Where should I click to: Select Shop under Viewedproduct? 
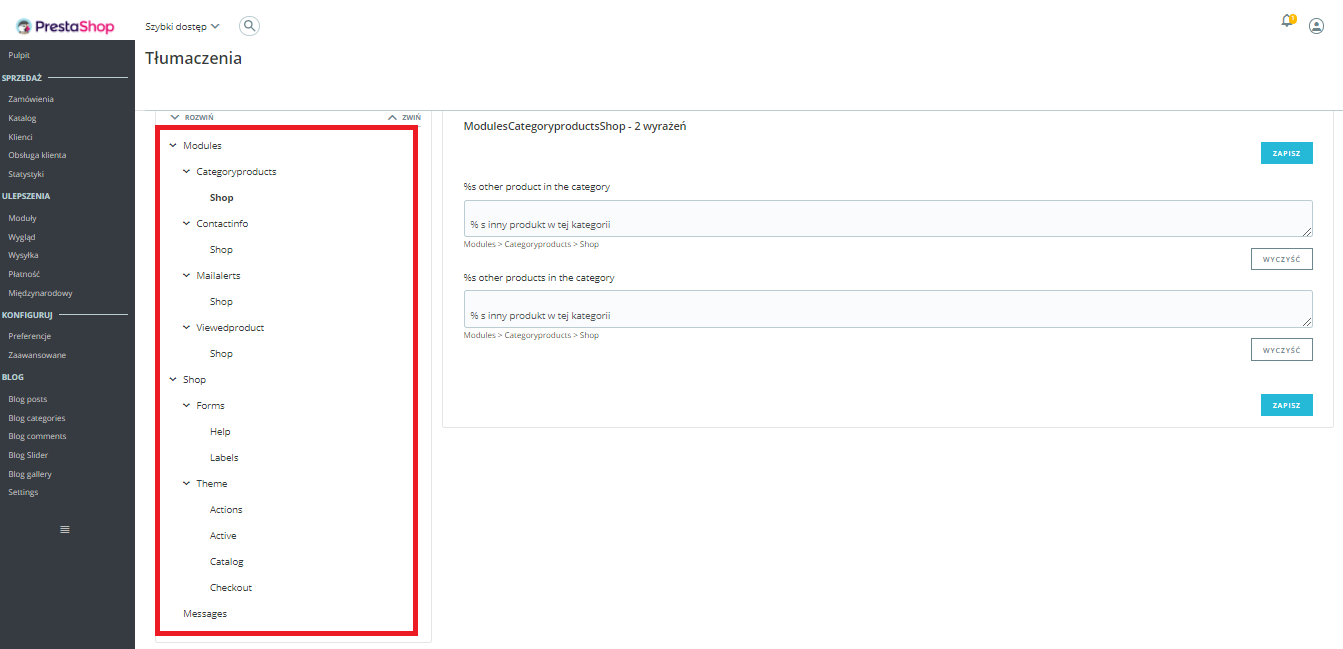pyautogui.click(x=221, y=354)
